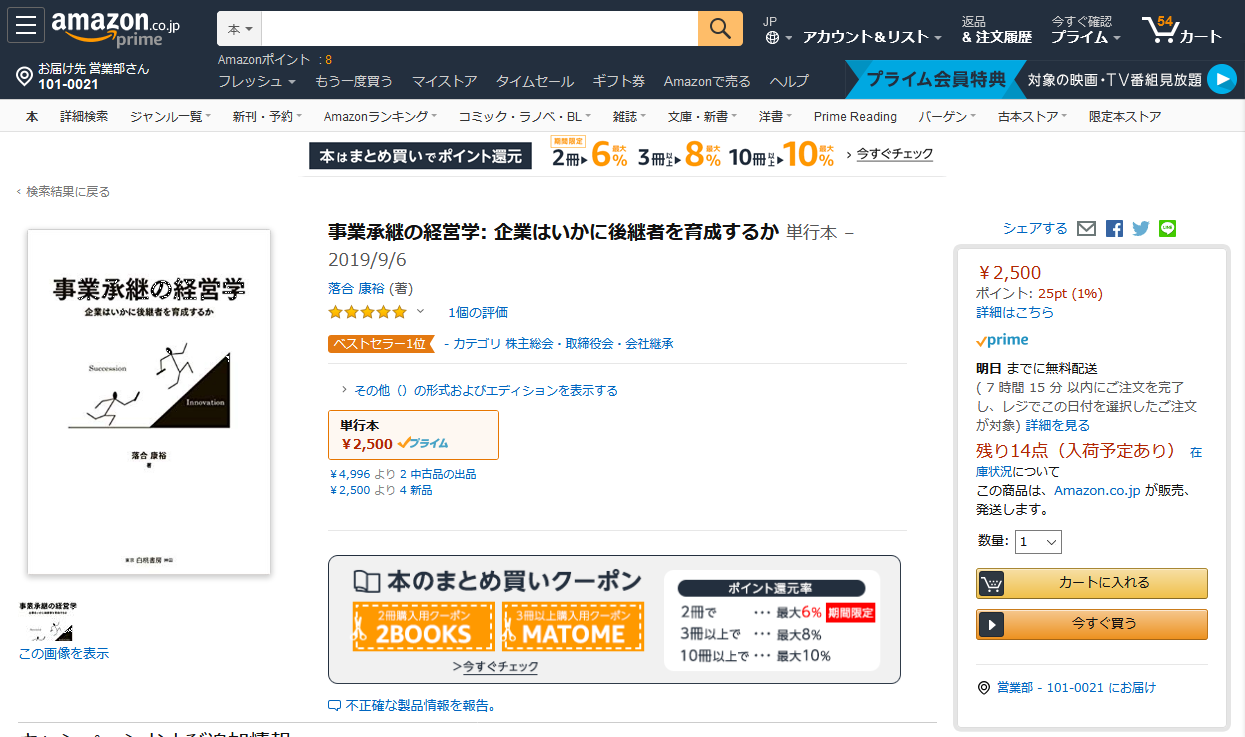Open 文庫・新書 menu
The height and width of the screenshot is (737, 1245).
point(702,116)
